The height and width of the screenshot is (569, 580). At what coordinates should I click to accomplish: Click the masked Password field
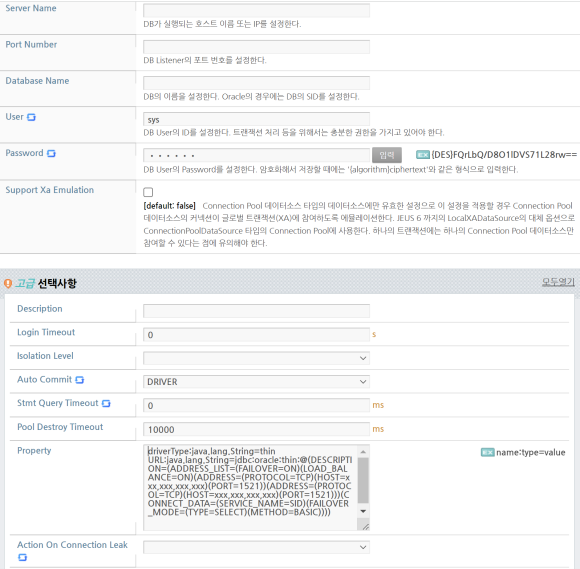click(x=256, y=155)
